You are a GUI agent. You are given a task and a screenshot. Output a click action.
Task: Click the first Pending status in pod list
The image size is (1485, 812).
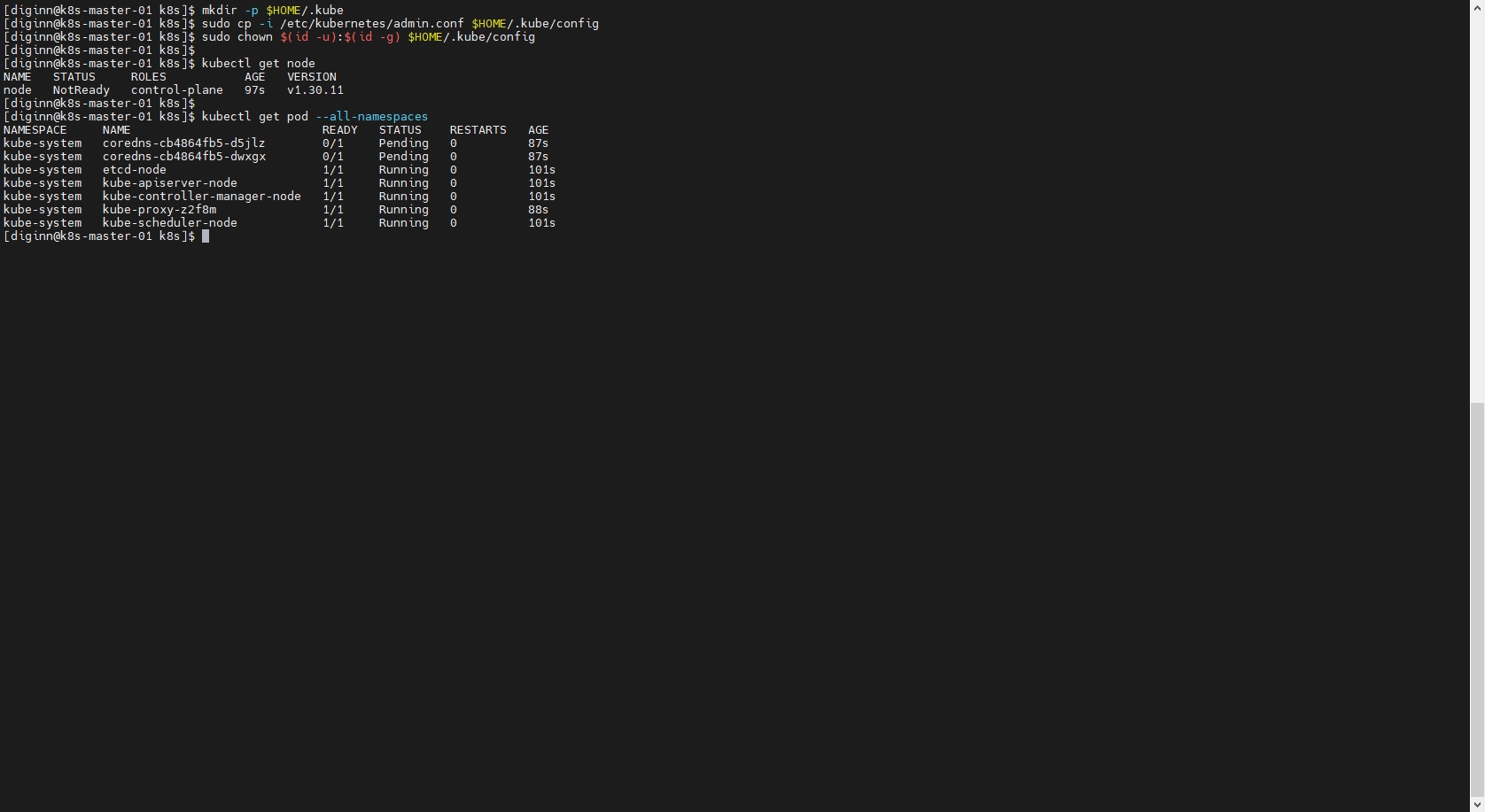(403, 143)
